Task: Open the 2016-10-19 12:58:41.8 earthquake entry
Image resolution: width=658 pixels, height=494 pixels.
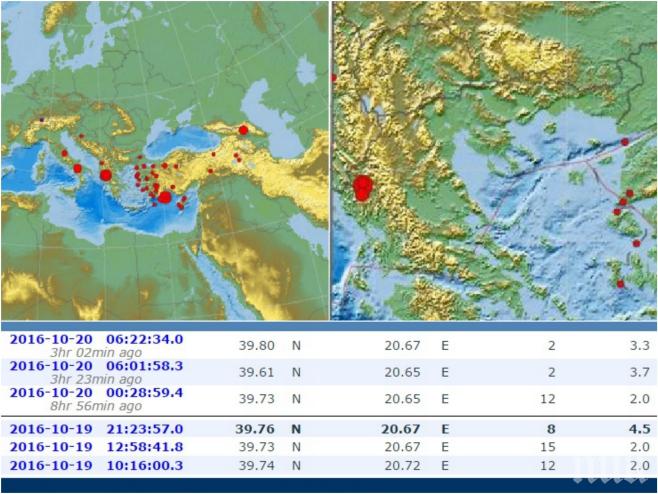Action: pos(96,448)
